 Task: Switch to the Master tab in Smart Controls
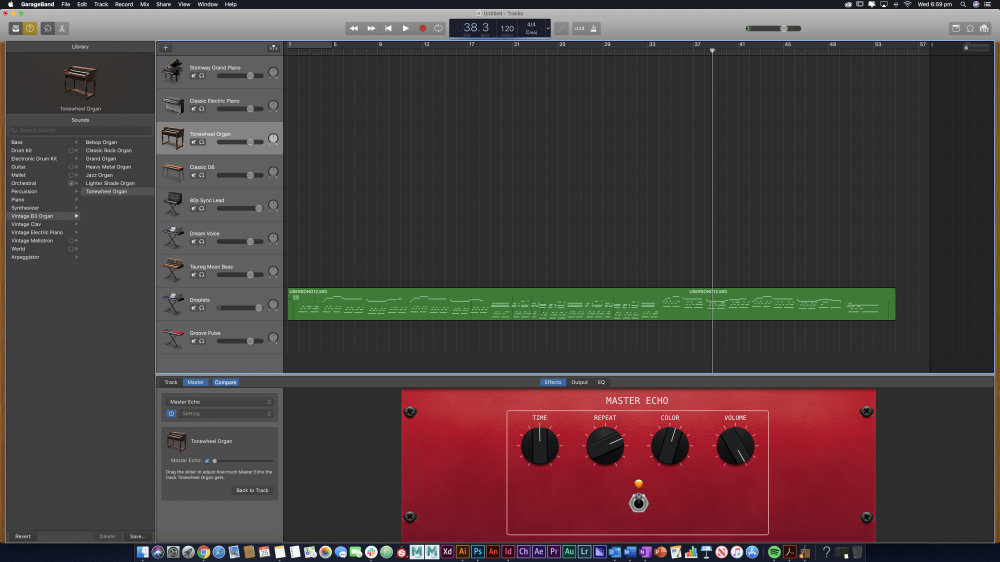click(x=195, y=382)
